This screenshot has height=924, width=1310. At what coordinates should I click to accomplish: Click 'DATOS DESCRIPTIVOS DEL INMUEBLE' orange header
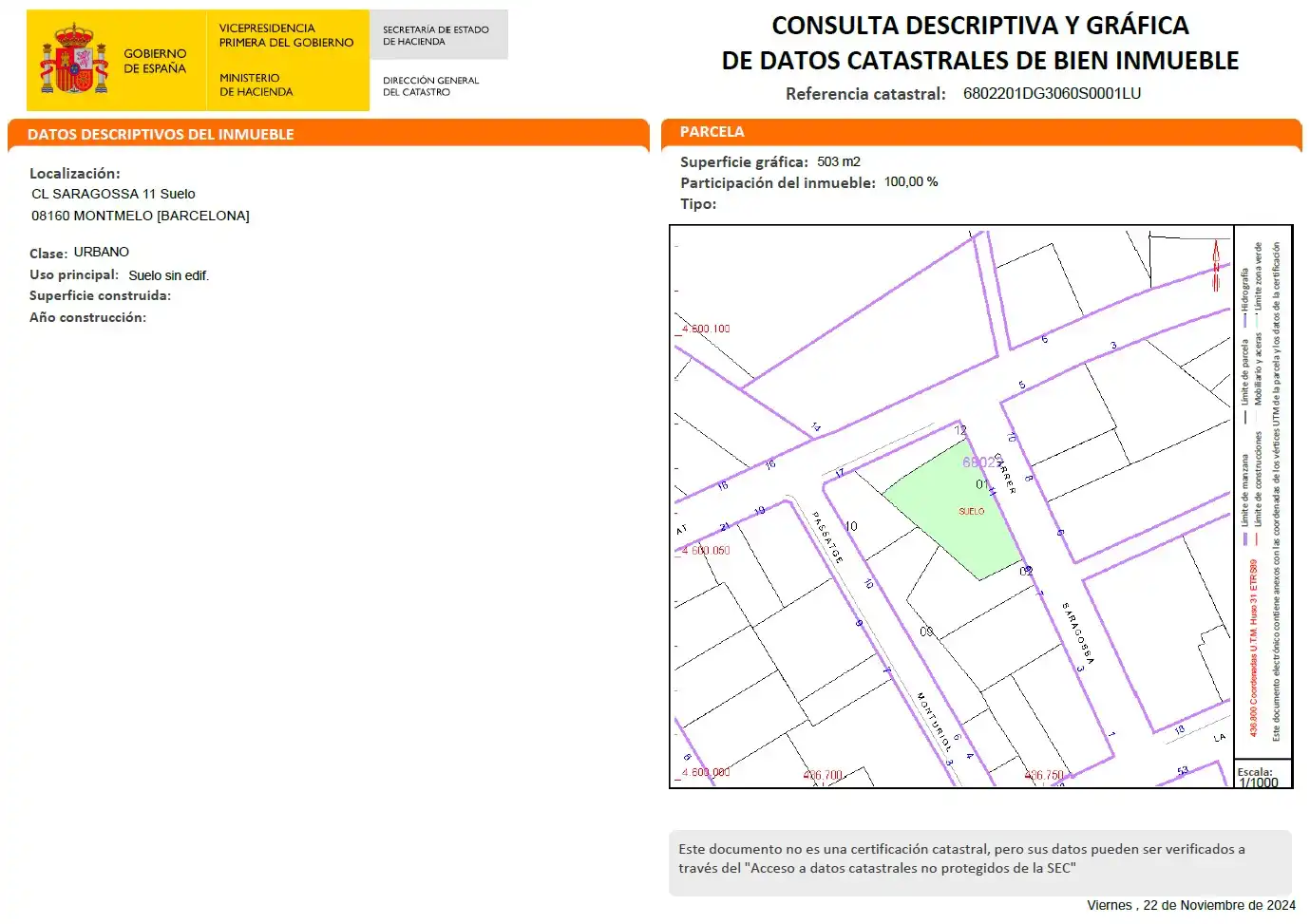161,134
